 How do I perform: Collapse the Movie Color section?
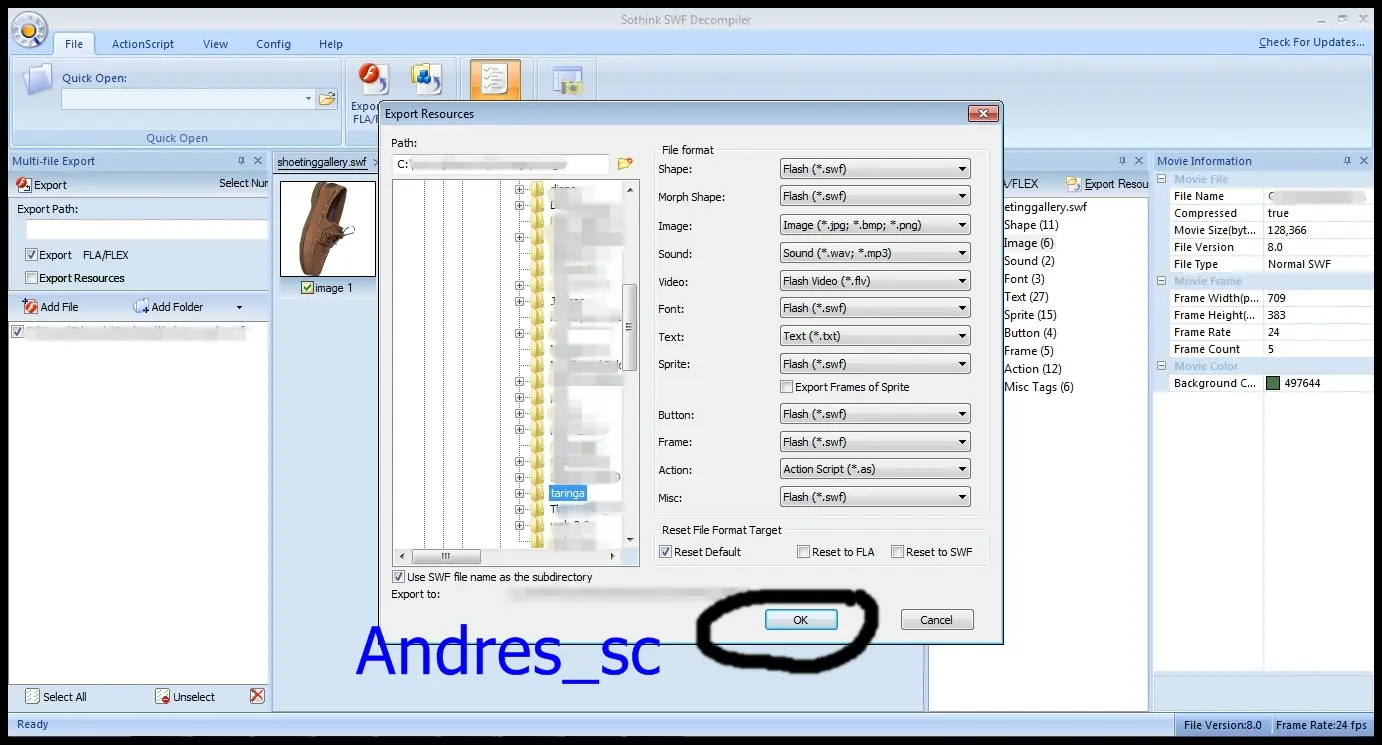pos(1163,367)
